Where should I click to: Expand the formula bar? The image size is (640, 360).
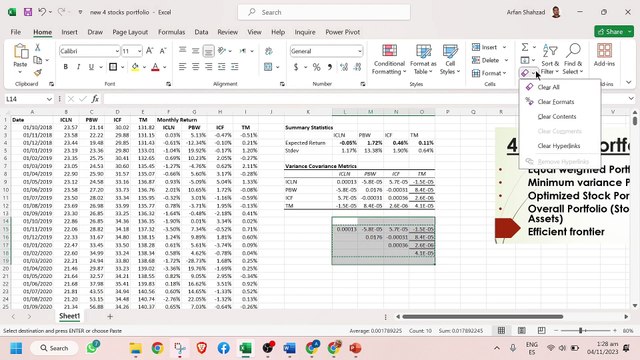click(631, 98)
